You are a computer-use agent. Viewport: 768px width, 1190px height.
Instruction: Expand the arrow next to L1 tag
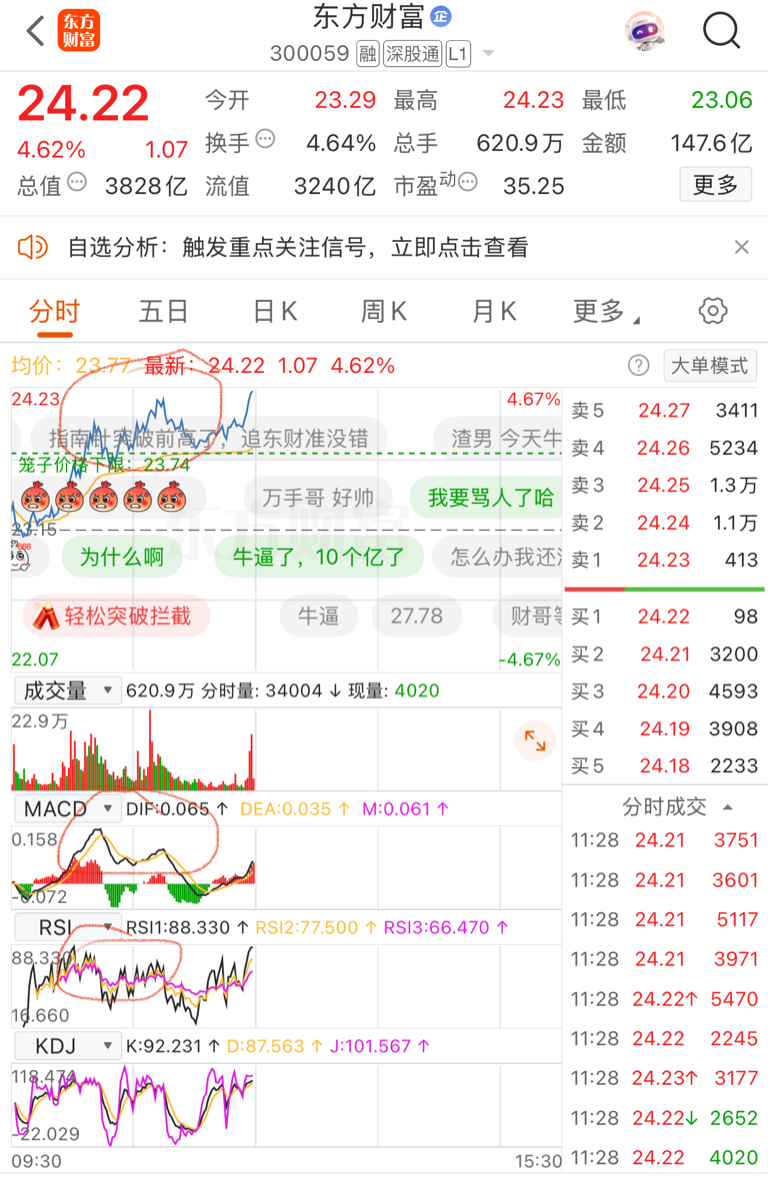(489, 54)
